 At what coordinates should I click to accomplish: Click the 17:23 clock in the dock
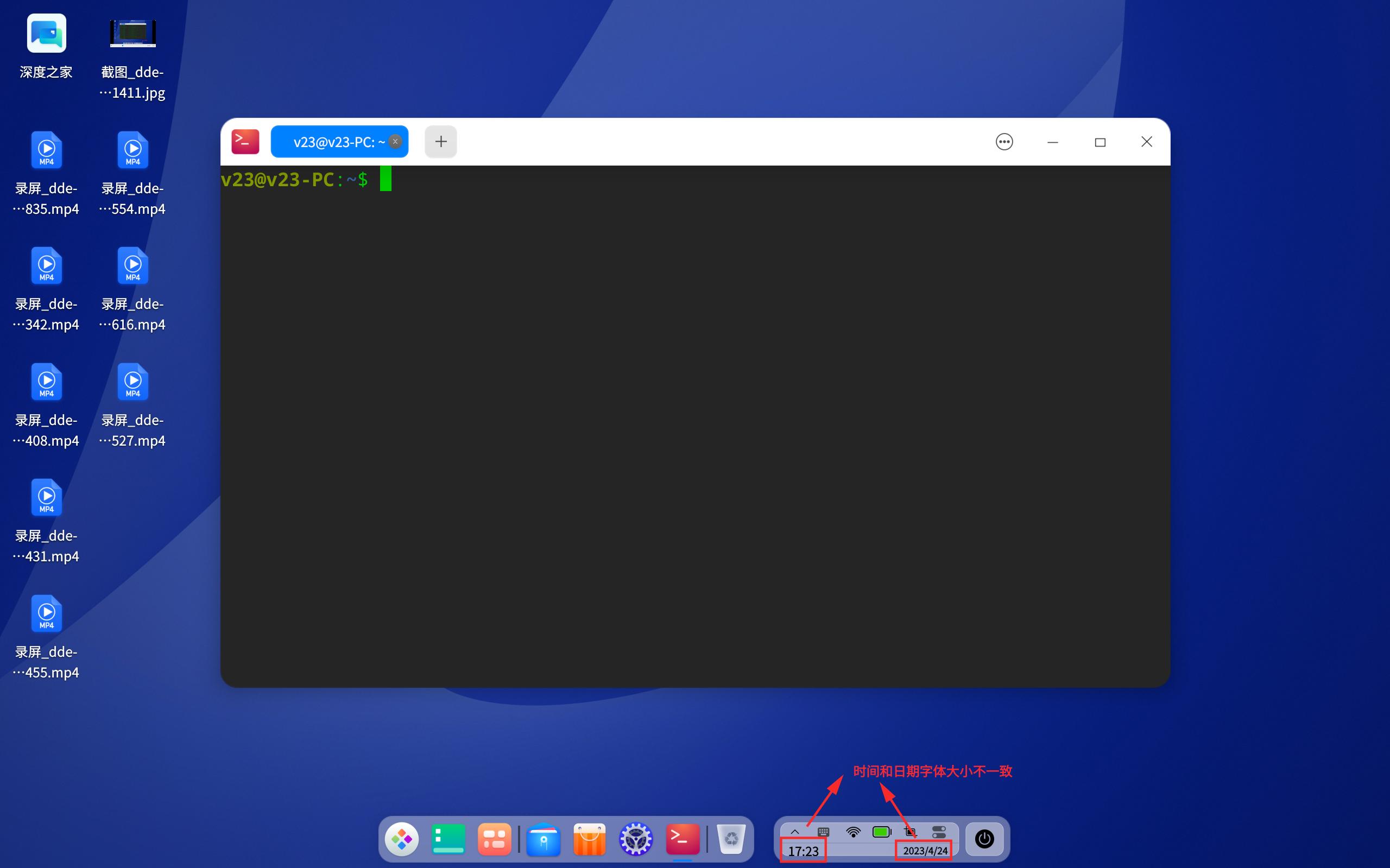(803, 851)
